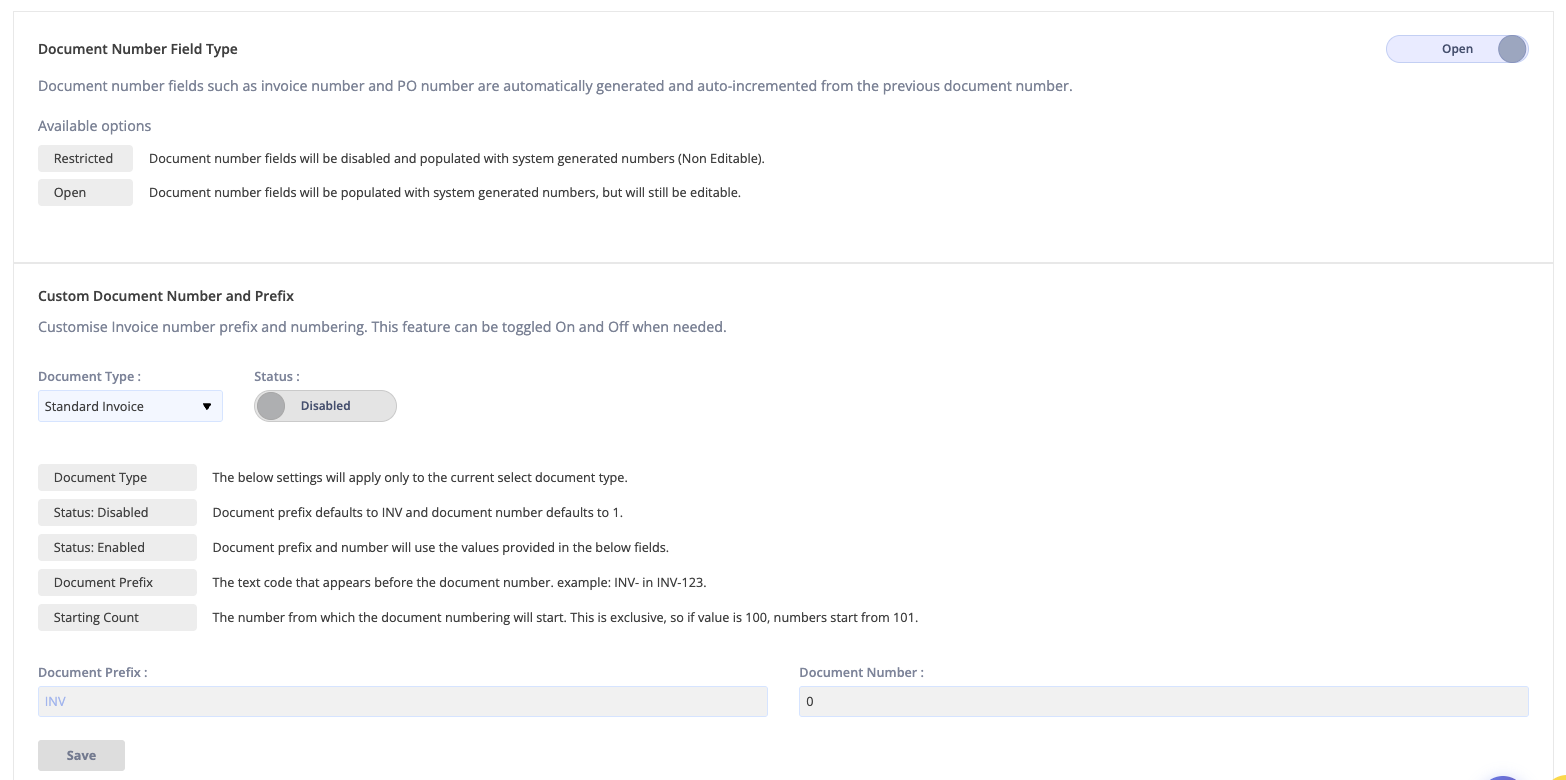The height and width of the screenshot is (780, 1566).
Task: Click the Status: Disabled legend tag
Action: click(116, 512)
